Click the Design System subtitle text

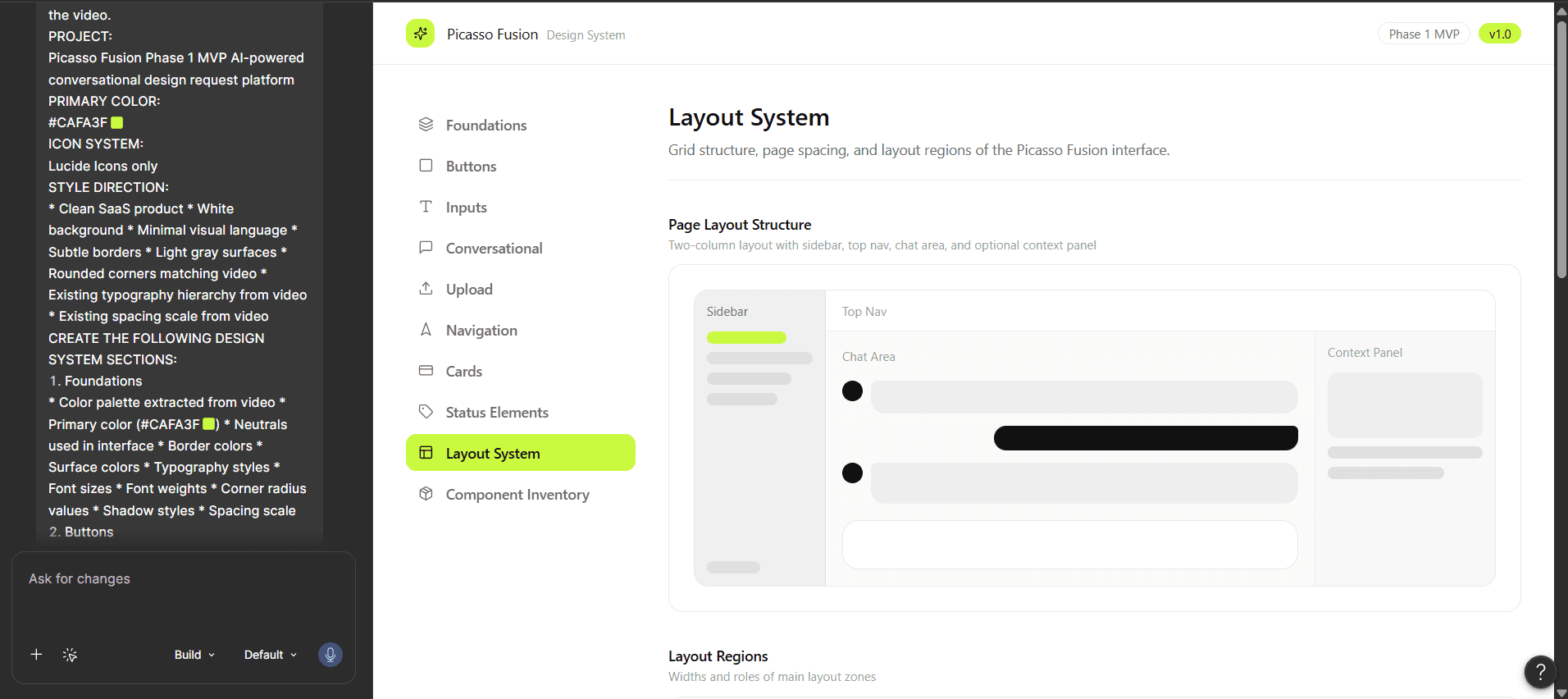(x=586, y=35)
